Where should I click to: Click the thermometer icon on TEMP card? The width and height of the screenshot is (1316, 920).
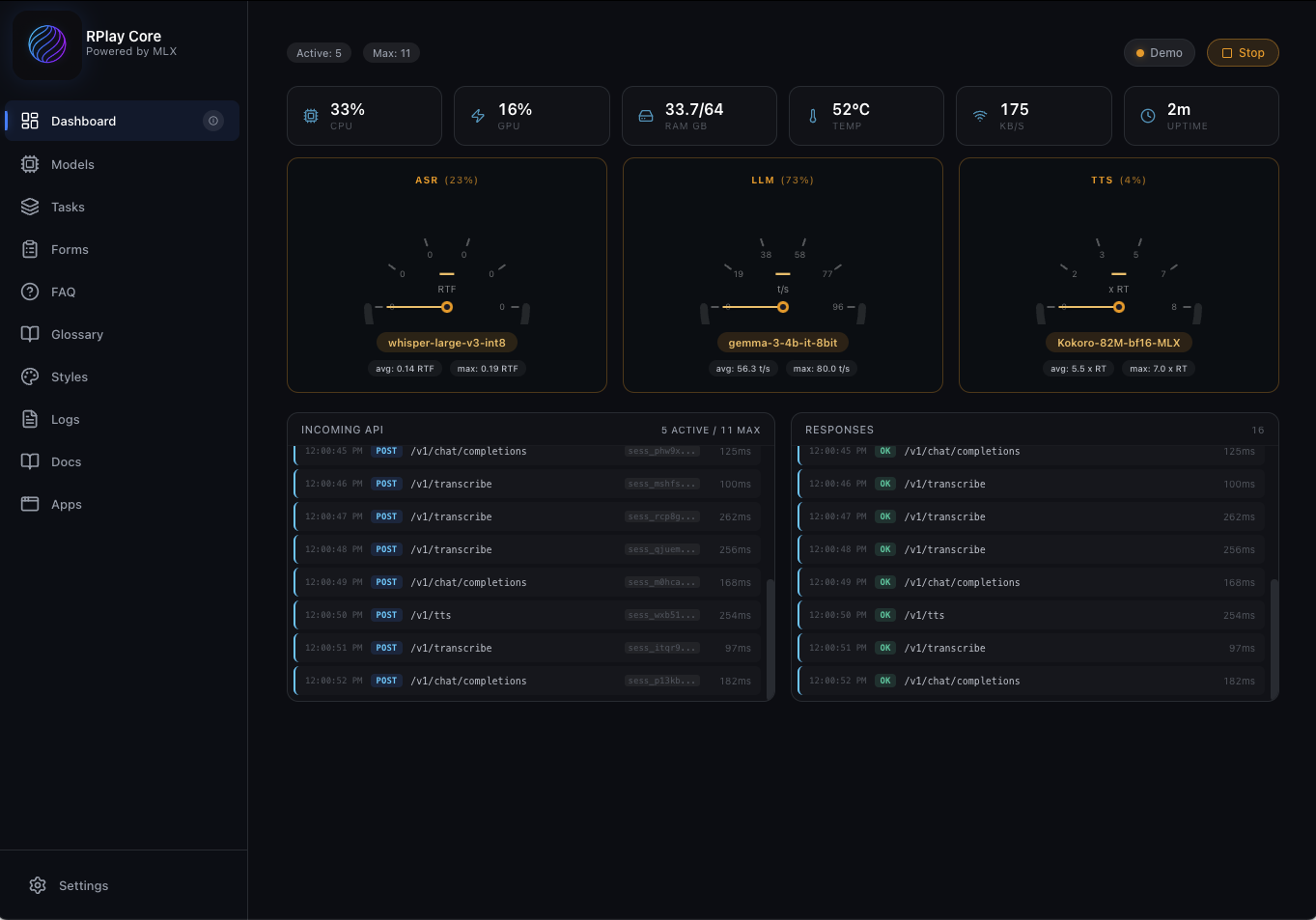[812, 115]
